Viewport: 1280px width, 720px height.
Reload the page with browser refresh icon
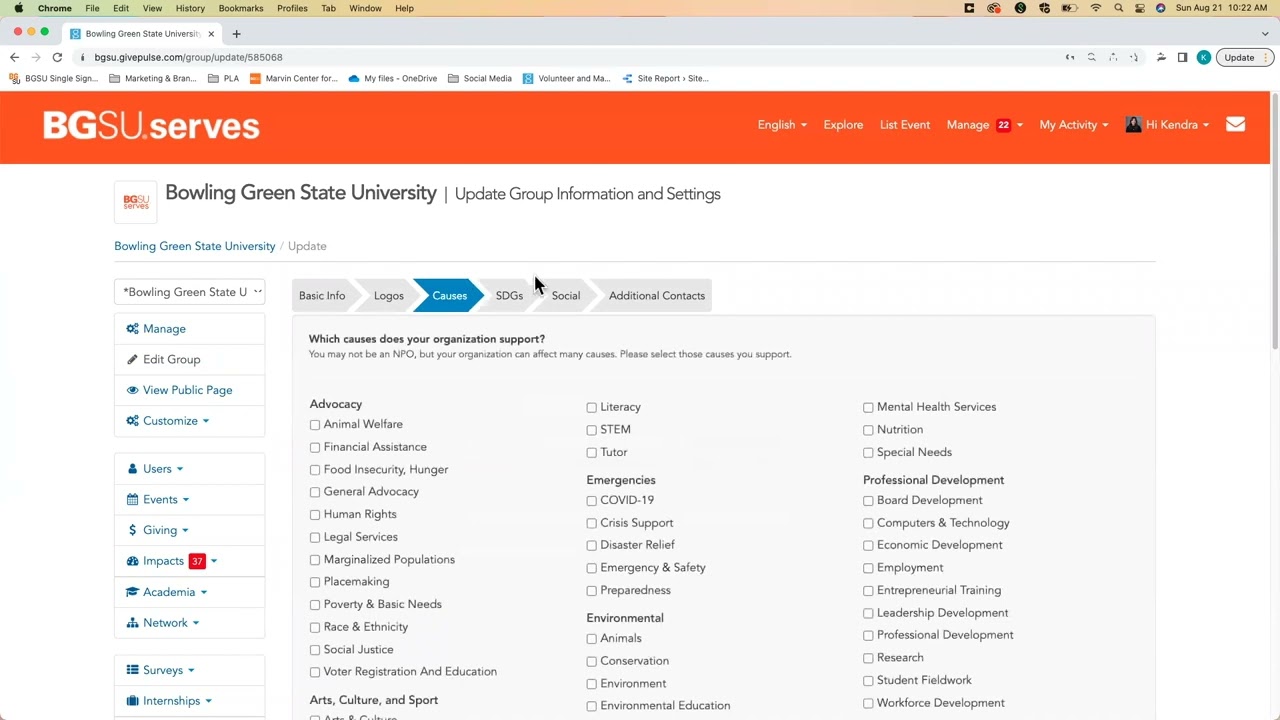[x=57, y=57]
